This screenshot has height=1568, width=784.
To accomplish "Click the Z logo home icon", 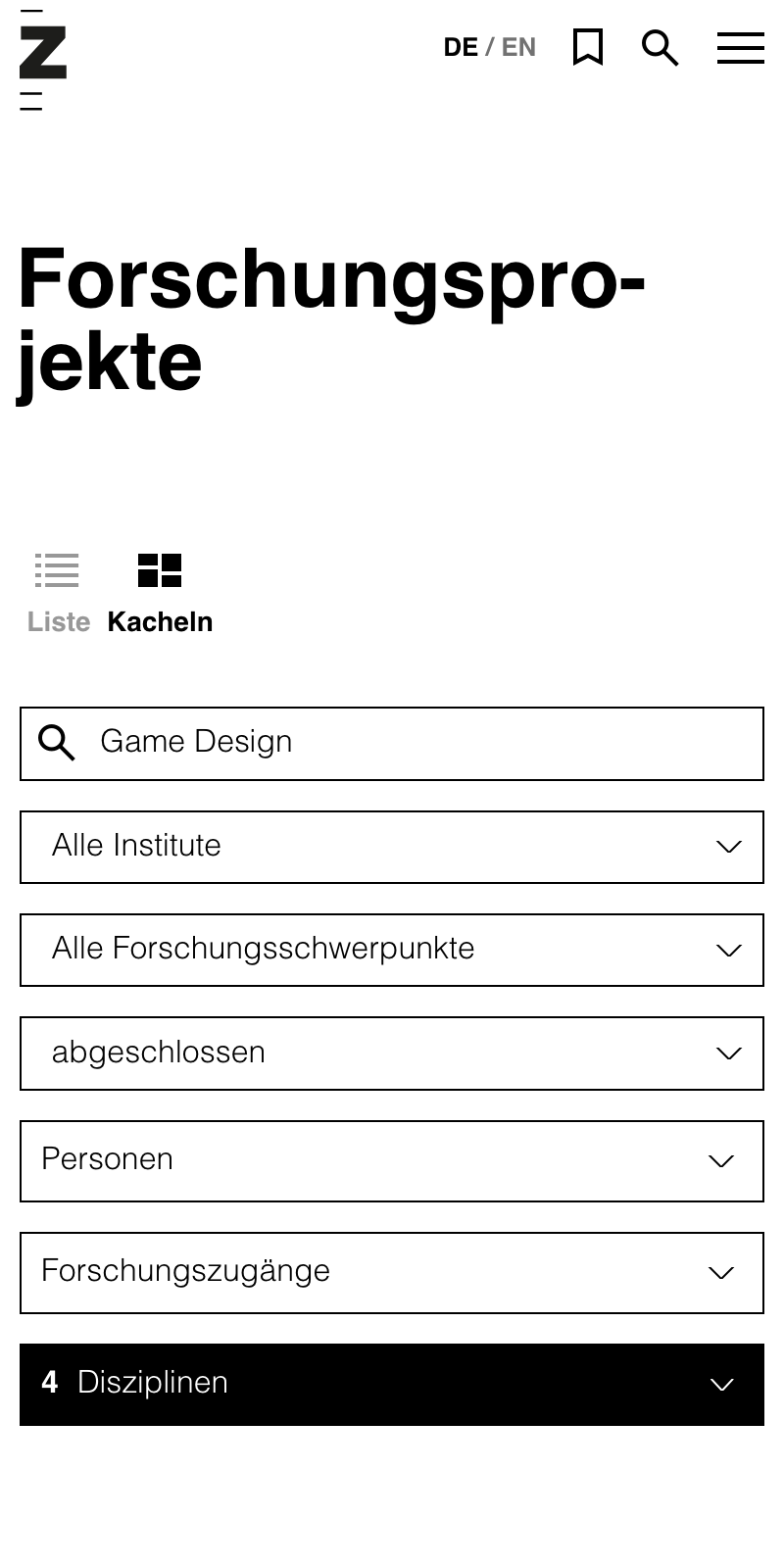I will 43,59.
